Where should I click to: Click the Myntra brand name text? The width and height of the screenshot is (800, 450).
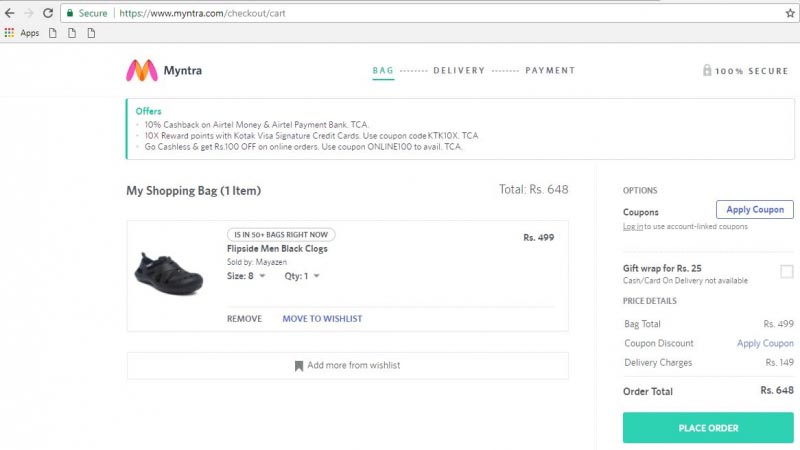[183, 70]
